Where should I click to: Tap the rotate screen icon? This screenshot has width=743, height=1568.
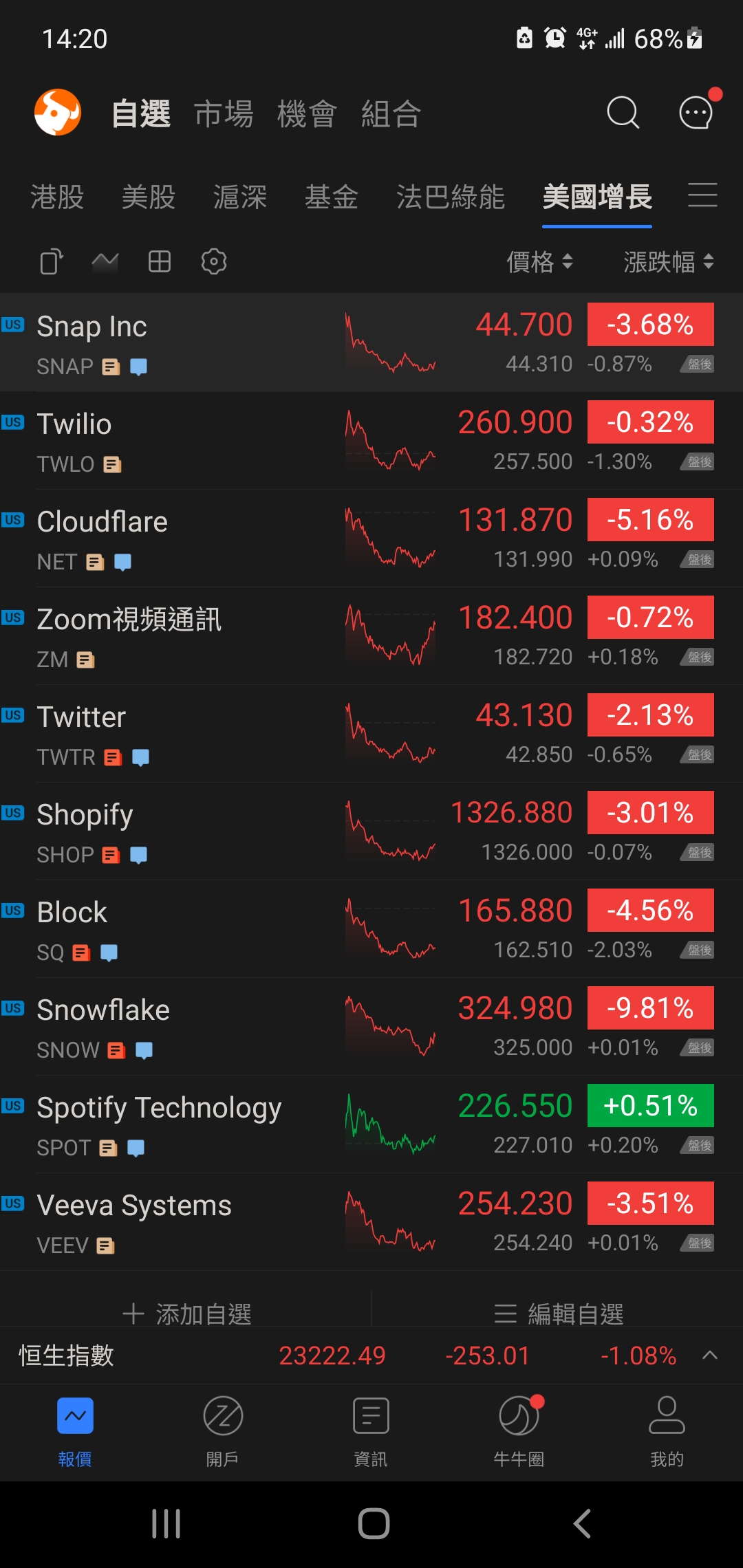pos(52,261)
